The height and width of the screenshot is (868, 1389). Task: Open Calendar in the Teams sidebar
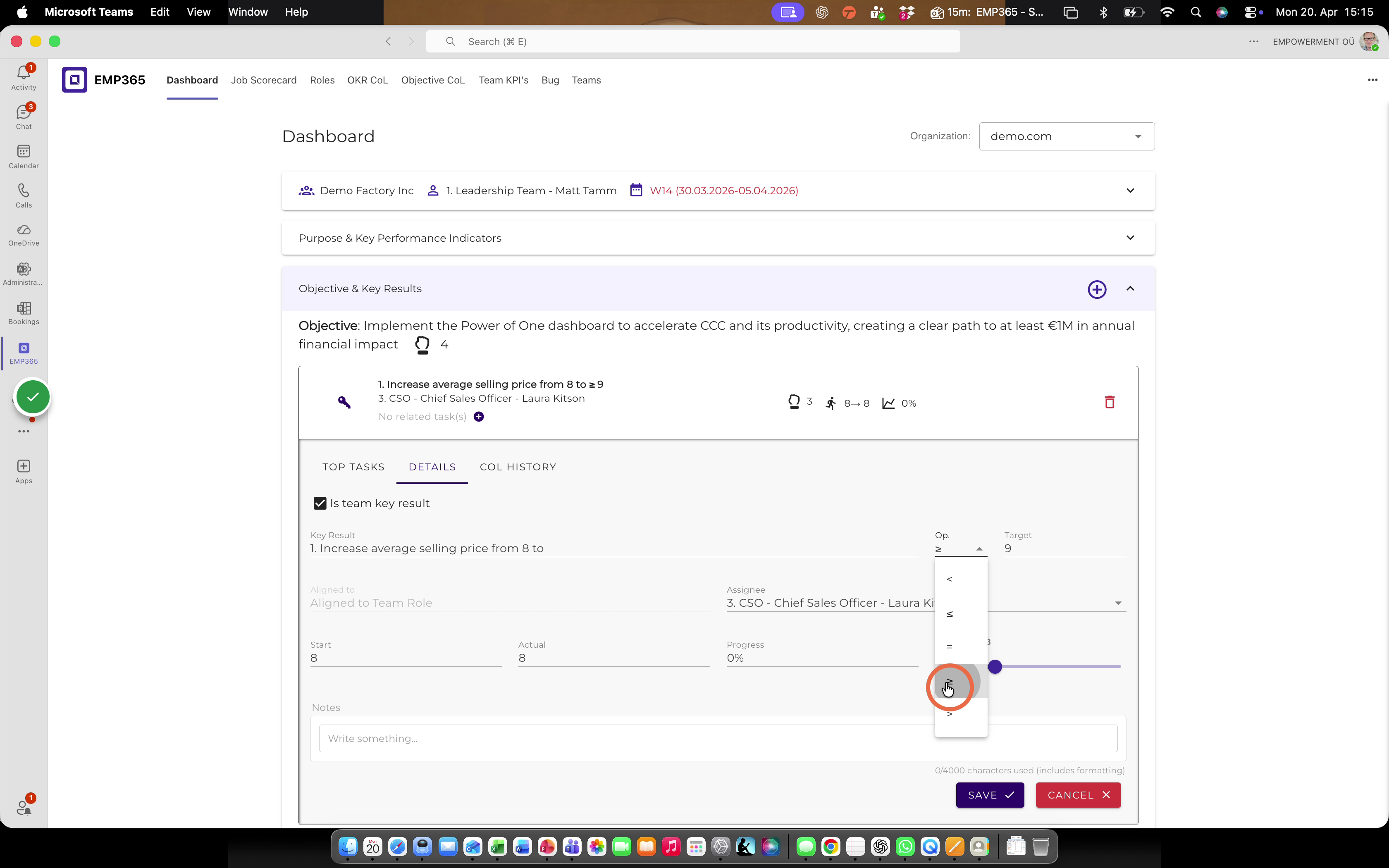24,156
